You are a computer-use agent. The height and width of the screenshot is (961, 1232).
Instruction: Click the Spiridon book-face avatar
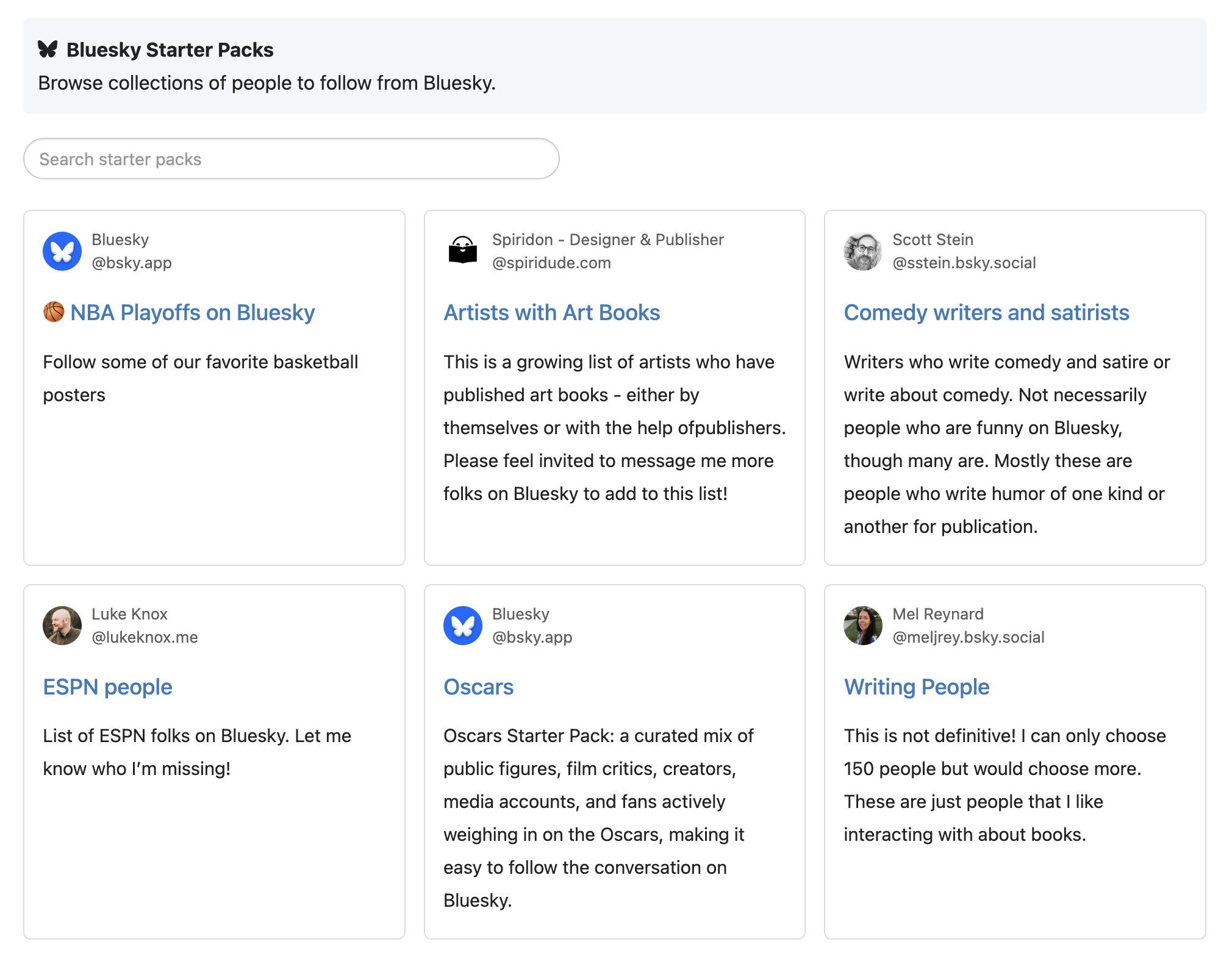point(463,251)
